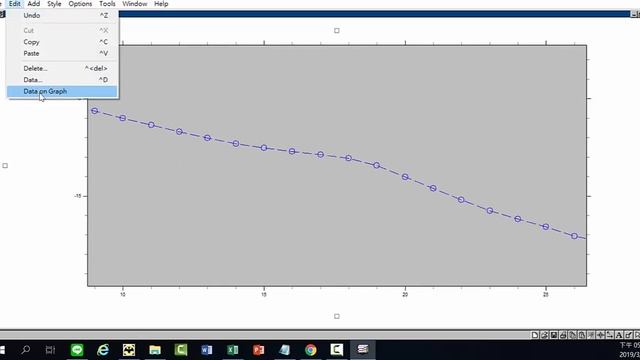Click the y-axis label -15
The height and width of the screenshot is (360, 640).
(x=78, y=196)
